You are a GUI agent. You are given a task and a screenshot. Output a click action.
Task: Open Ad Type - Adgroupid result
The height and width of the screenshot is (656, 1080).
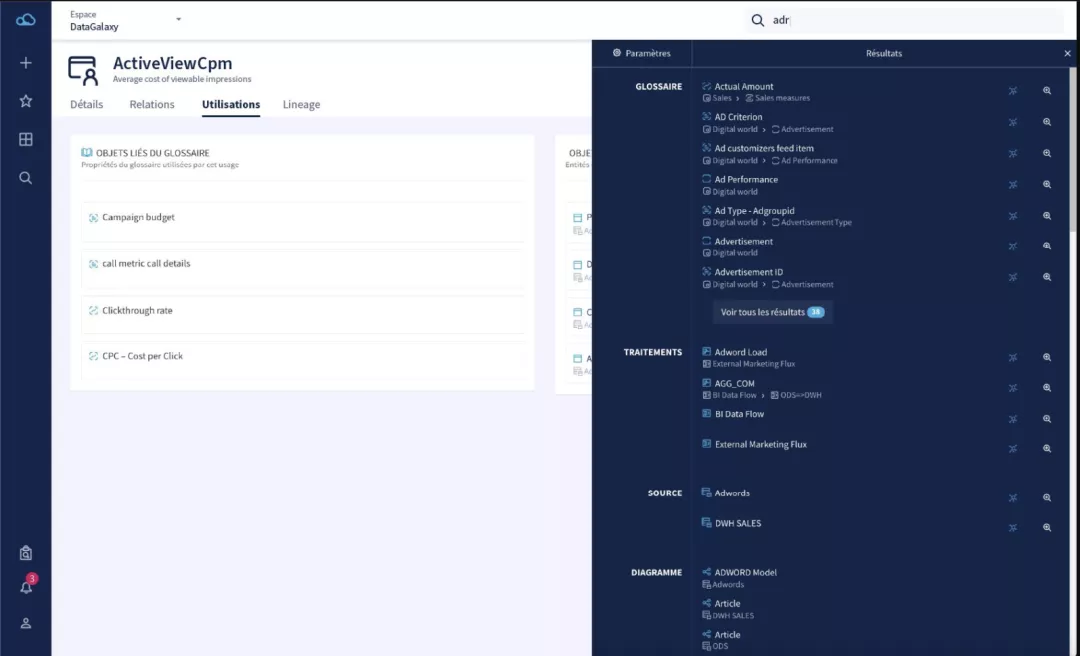pyautogui.click(x=754, y=211)
